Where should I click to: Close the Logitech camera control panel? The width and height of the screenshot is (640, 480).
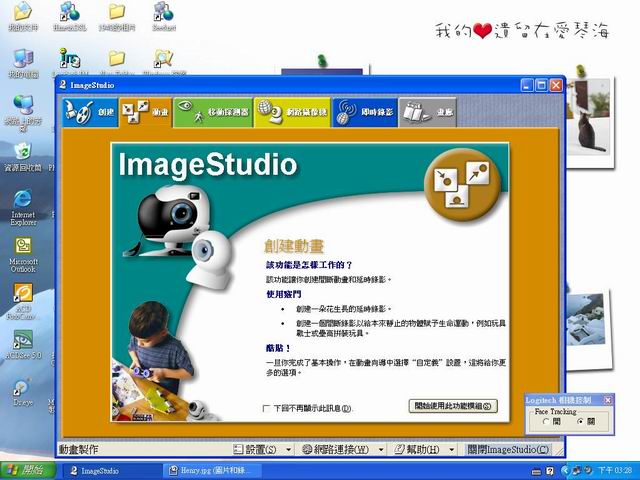click(x=608, y=400)
